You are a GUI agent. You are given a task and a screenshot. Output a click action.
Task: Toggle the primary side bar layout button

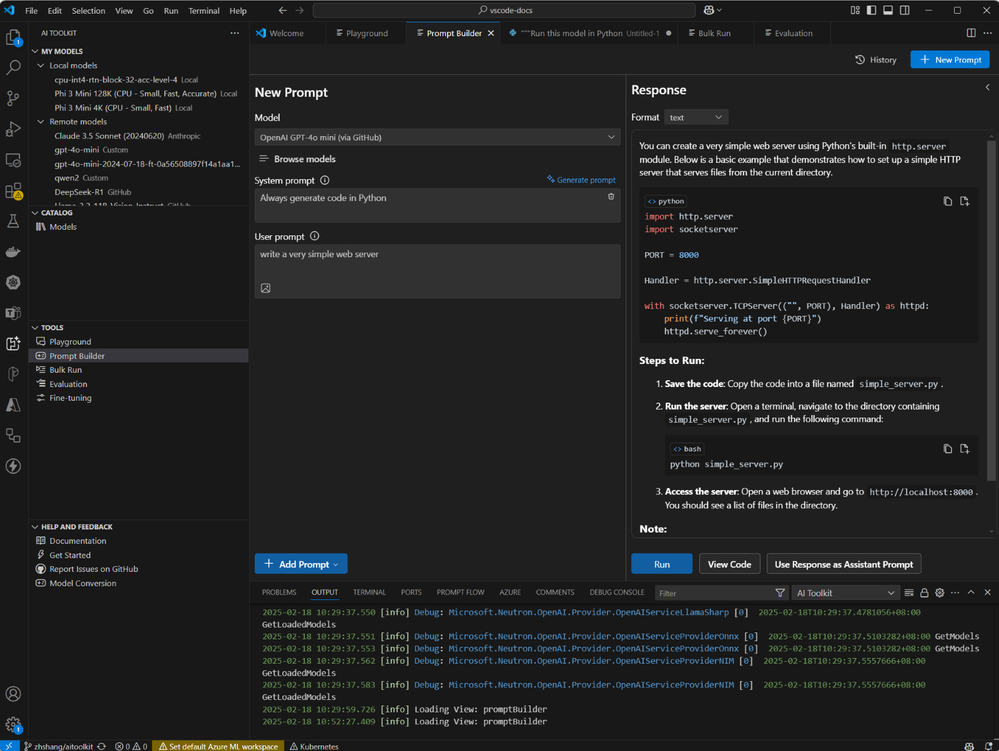tap(872, 10)
